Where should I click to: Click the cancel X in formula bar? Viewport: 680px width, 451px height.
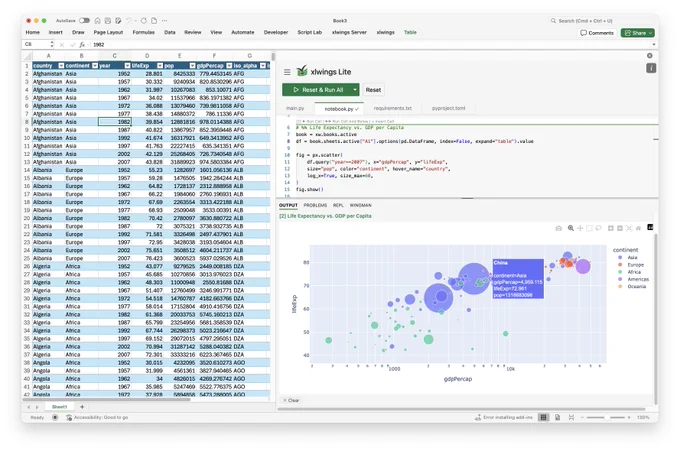pos(62,44)
